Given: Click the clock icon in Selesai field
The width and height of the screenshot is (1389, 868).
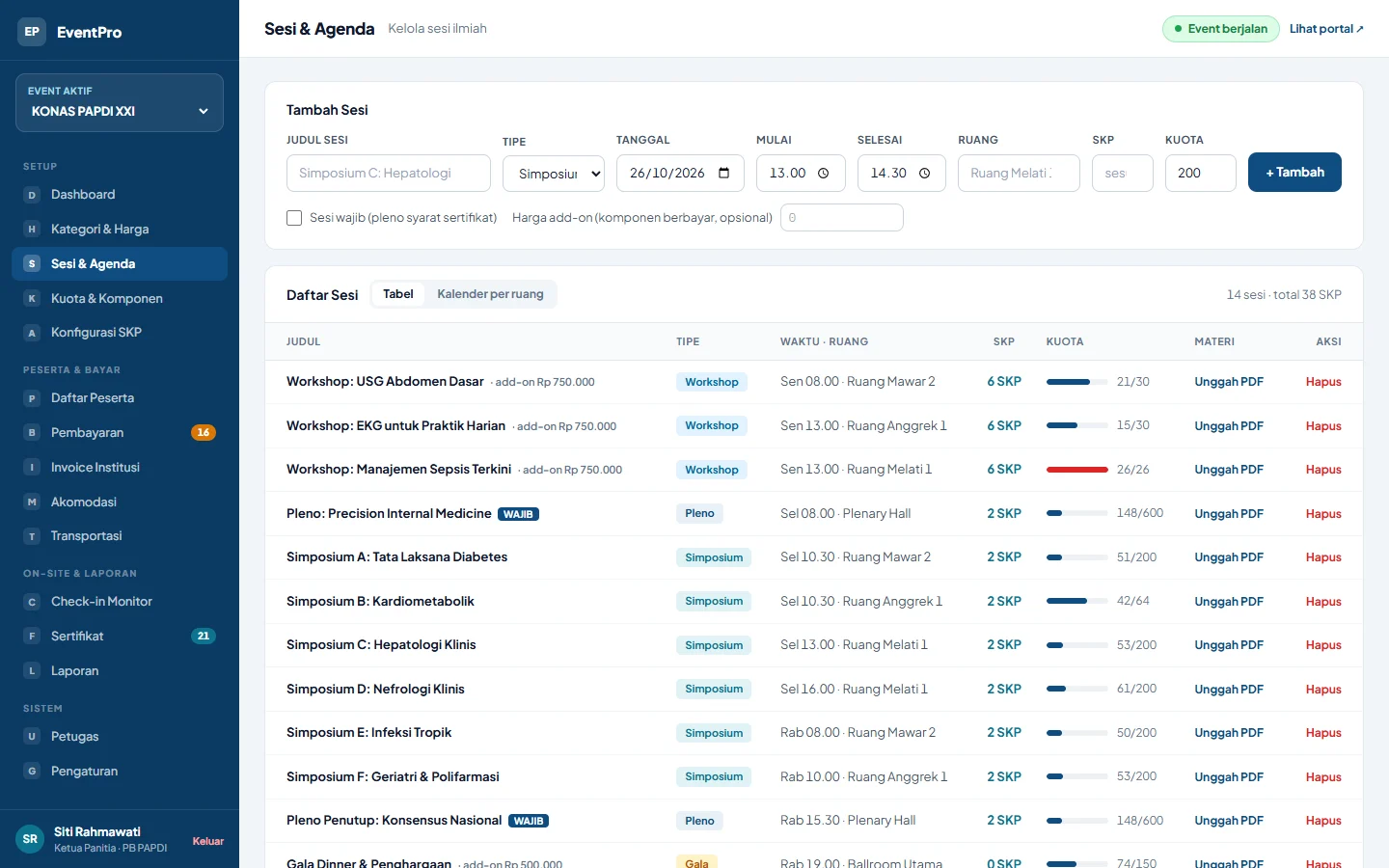Looking at the screenshot, I should (x=924, y=174).
